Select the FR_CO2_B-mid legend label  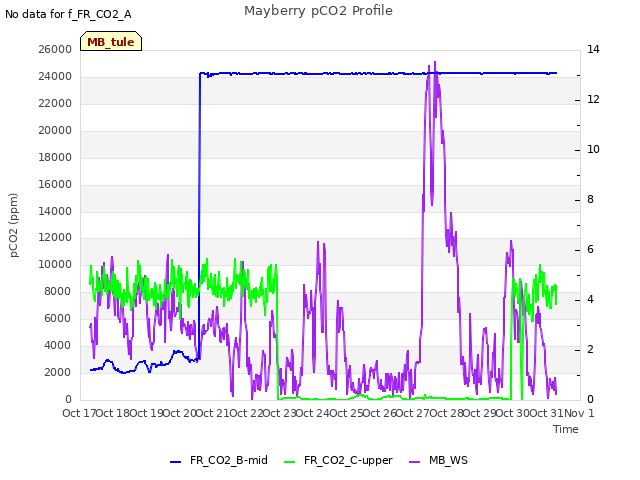(229, 460)
